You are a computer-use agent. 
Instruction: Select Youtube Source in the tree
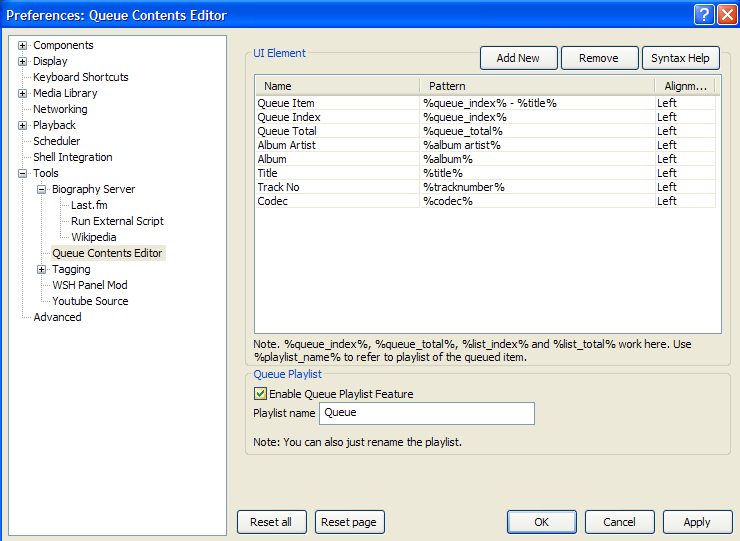pos(90,301)
